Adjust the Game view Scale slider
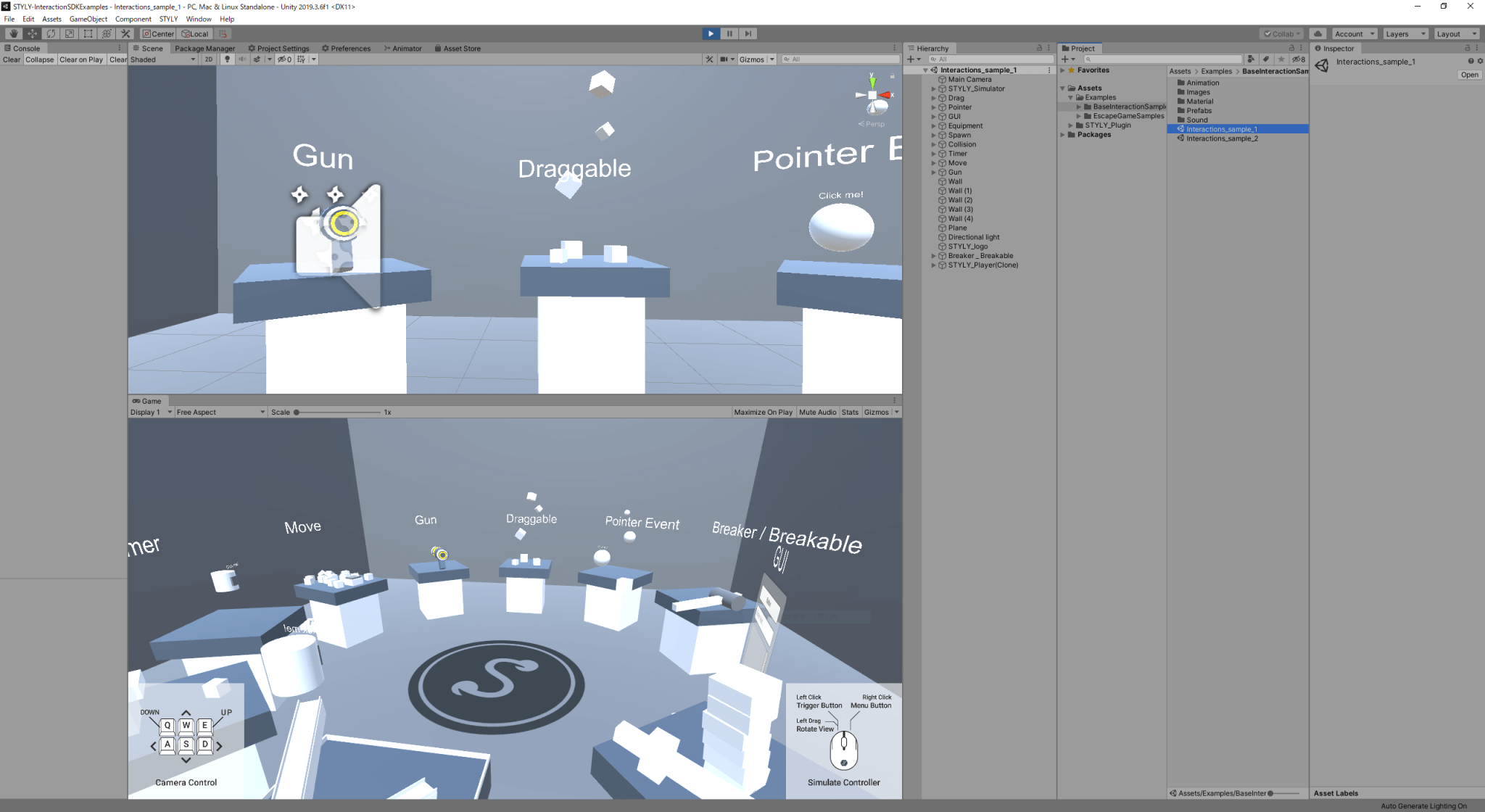 (297, 412)
